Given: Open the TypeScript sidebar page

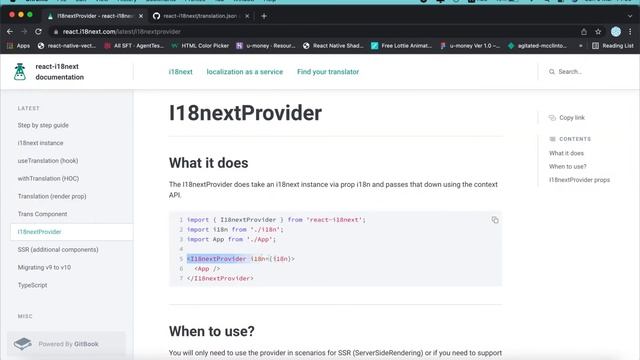Looking at the screenshot, I should [x=32, y=285].
